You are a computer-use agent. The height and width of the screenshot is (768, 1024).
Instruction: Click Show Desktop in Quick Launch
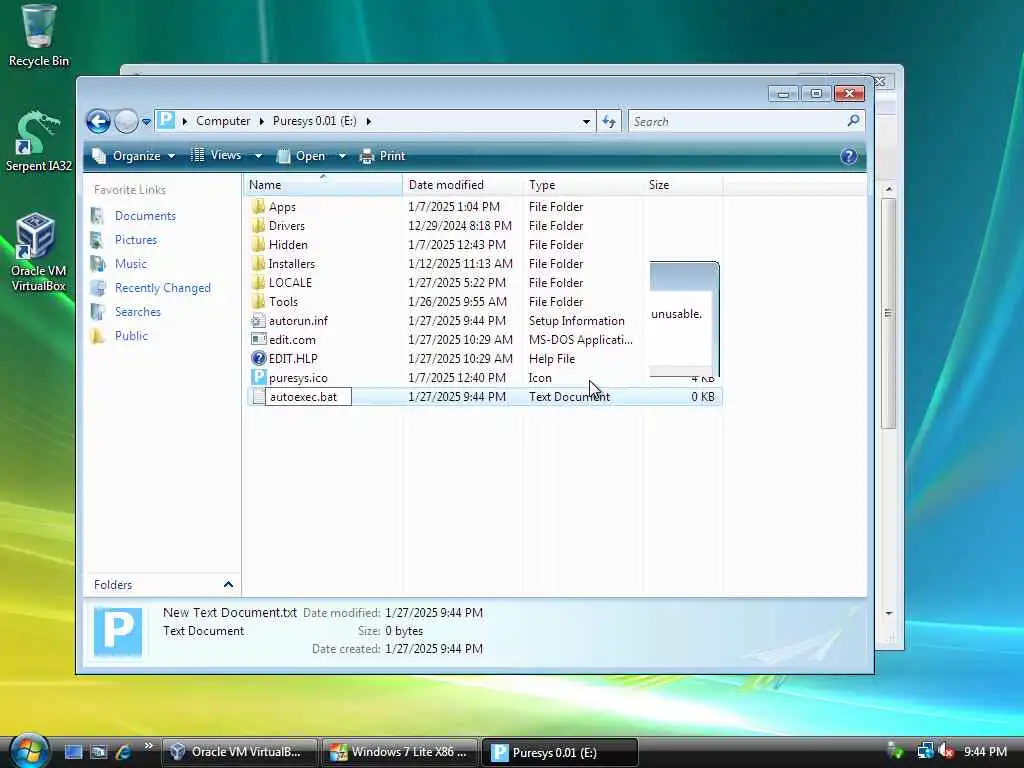[73, 752]
